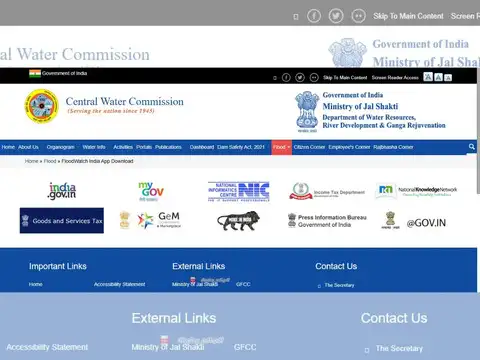Open the Employee's Corner menu item
This screenshot has width=480, height=360.
point(349,147)
